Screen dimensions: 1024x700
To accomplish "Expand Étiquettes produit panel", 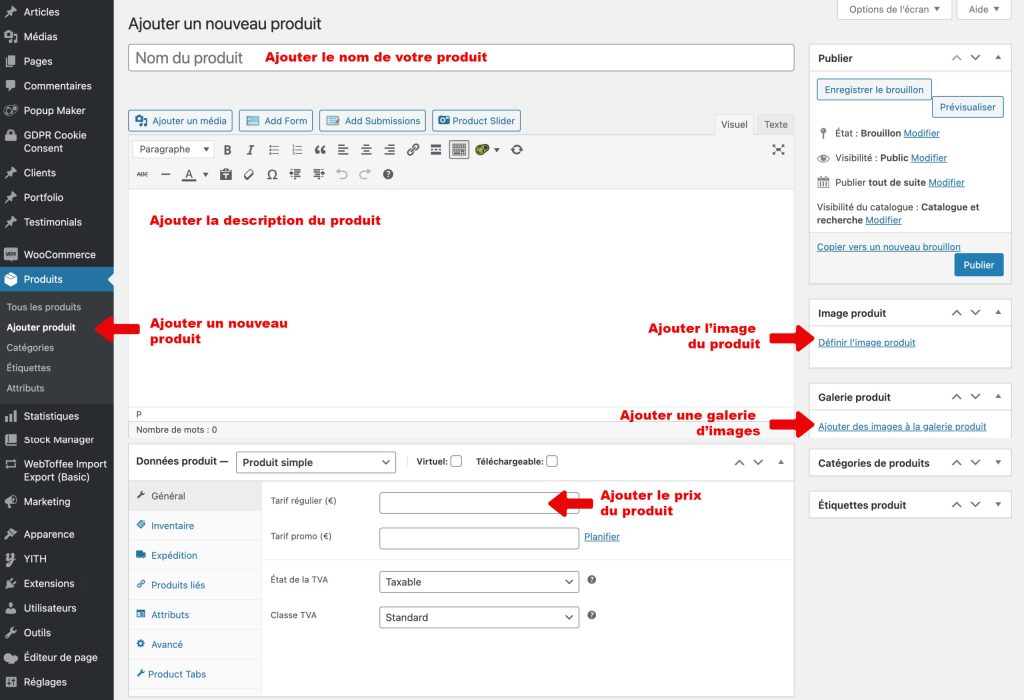I will click(x=998, y=505).
